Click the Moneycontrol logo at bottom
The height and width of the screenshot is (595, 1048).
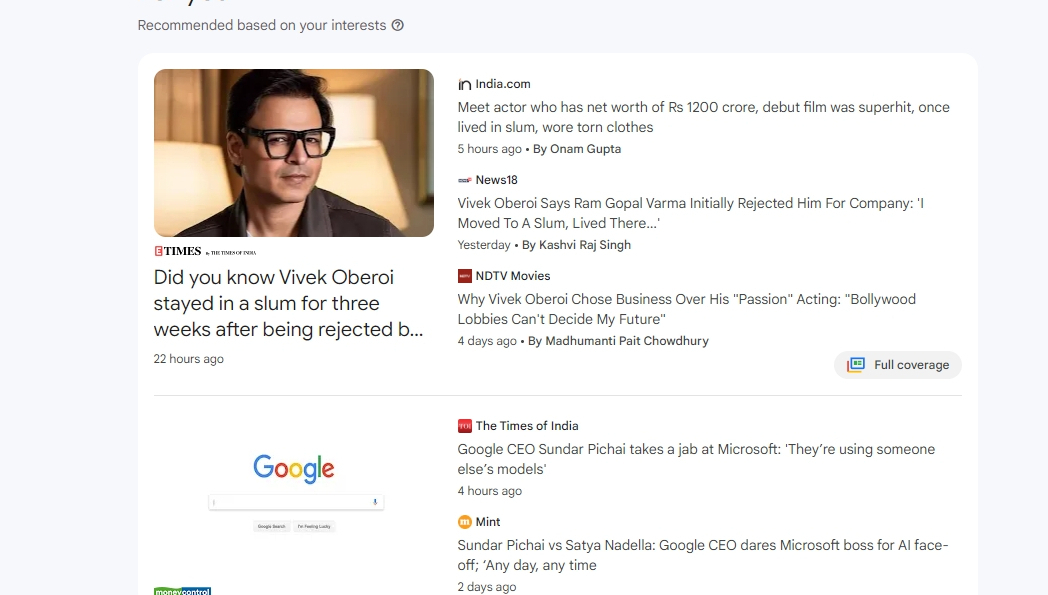point(182,591)
